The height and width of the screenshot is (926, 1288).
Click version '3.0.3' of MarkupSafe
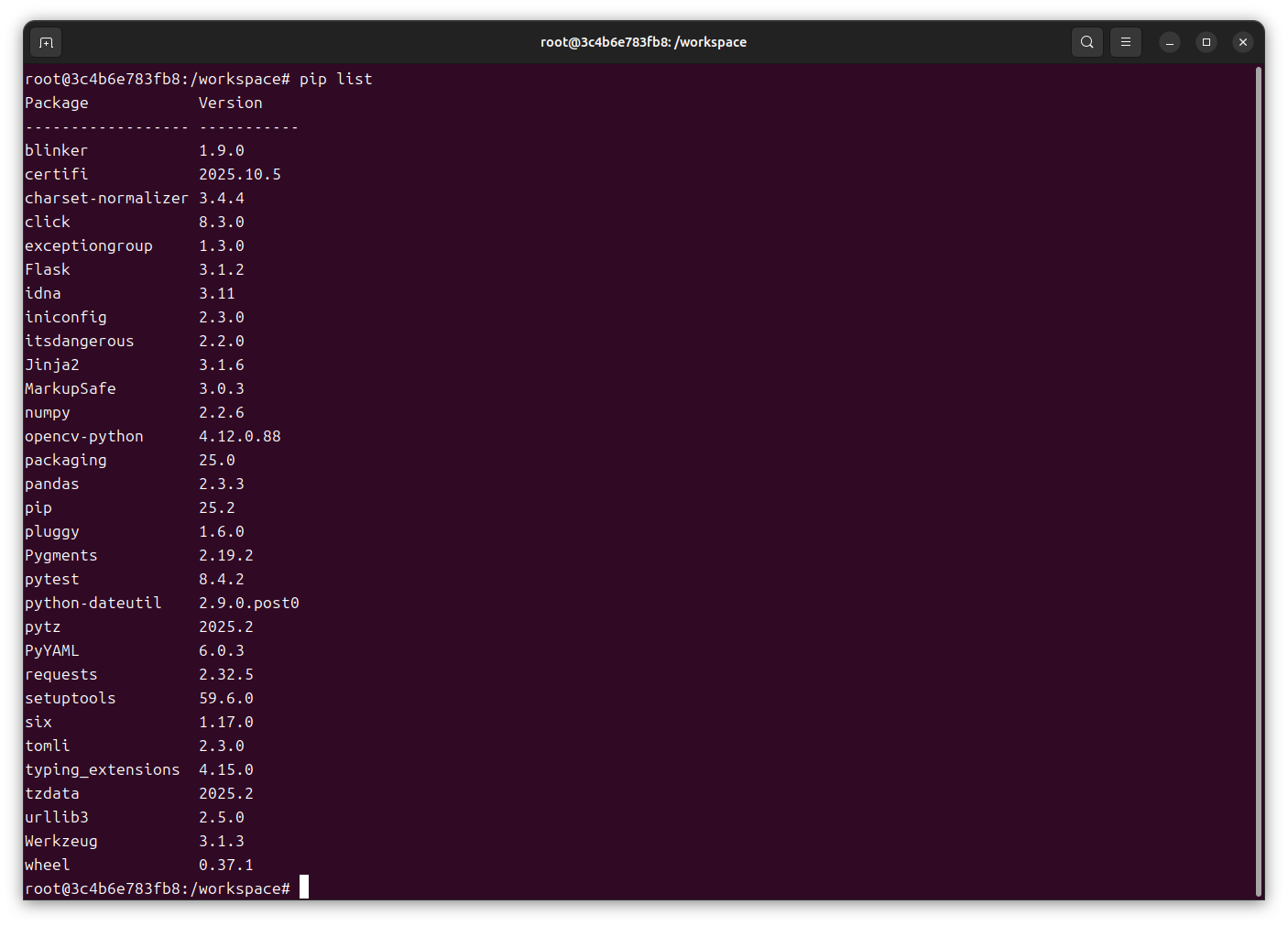(222, 389)
